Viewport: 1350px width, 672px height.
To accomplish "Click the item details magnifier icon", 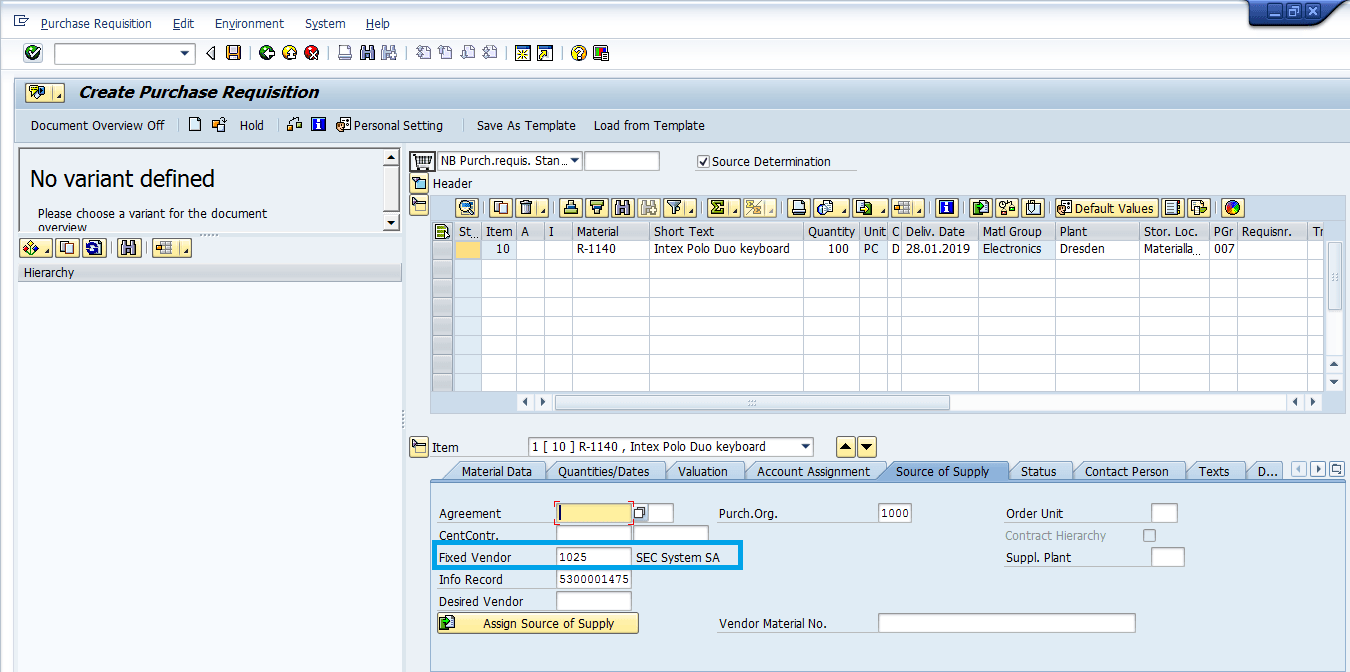I will point(467,208).
